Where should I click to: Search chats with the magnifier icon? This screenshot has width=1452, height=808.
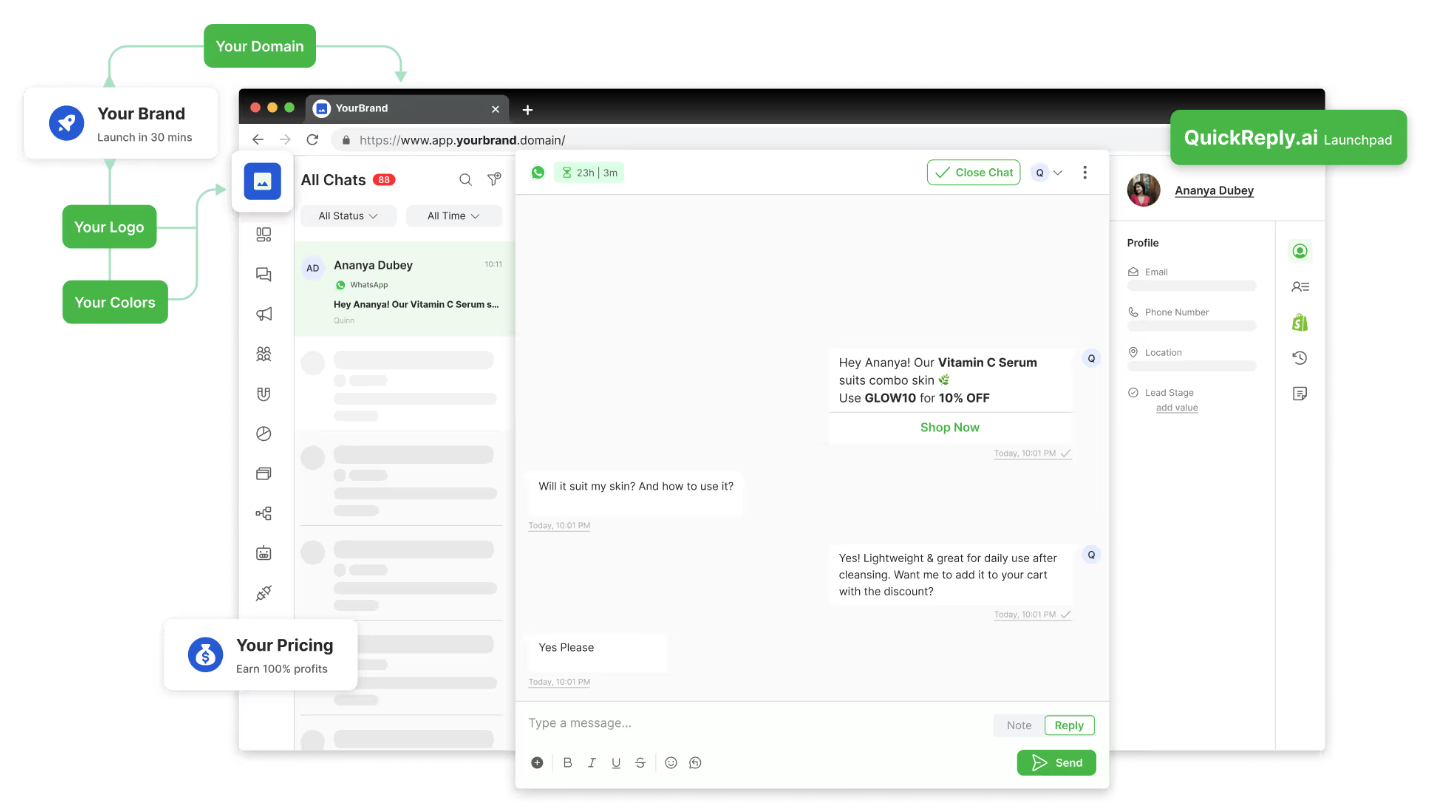[x=466, y=180]
